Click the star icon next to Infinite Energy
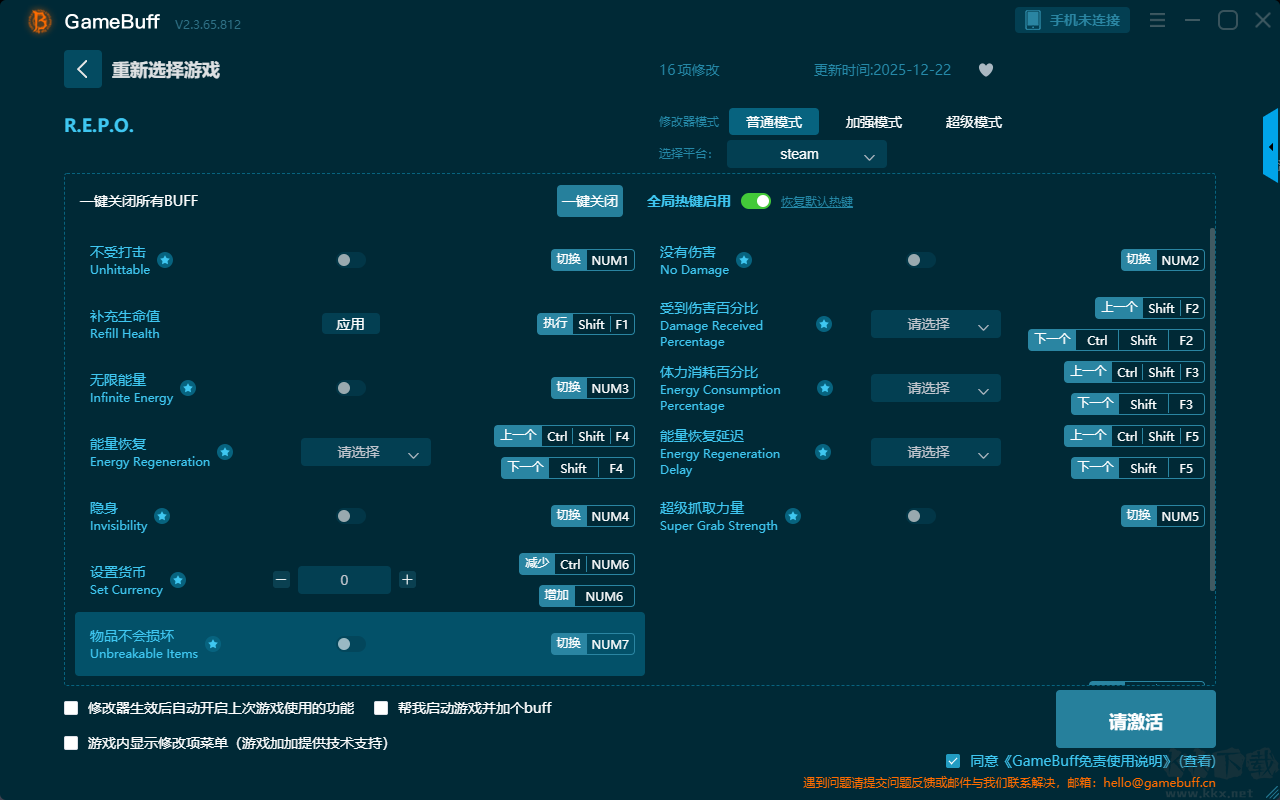 (x=187, y=388)
